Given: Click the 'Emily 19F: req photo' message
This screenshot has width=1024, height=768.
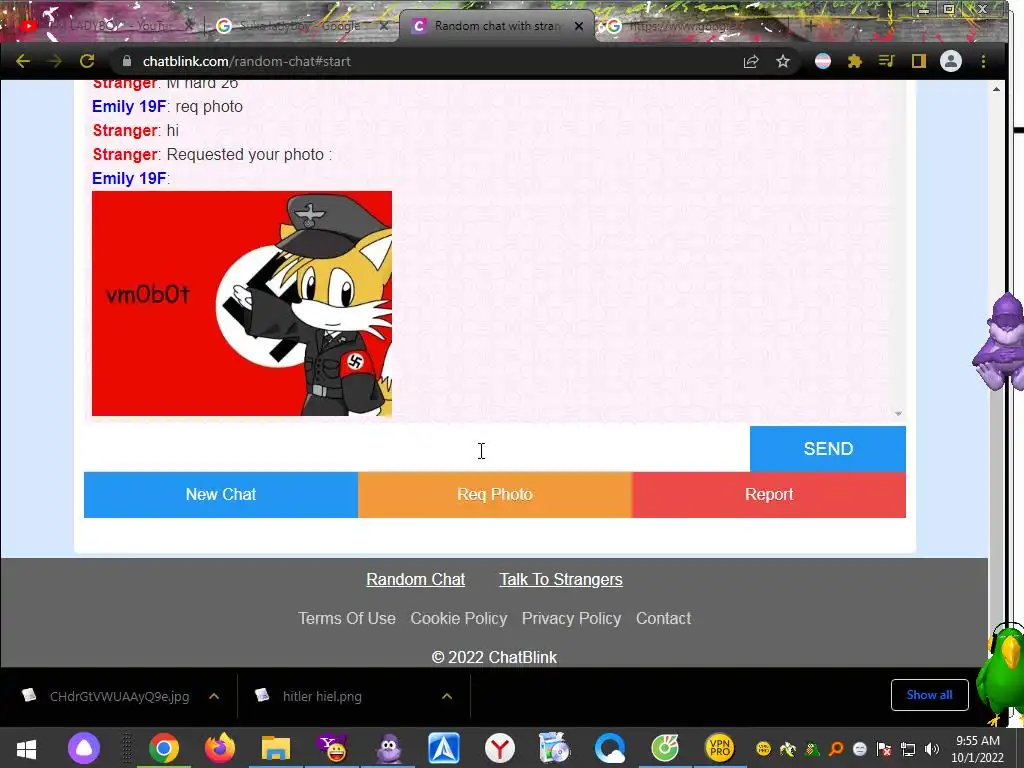Looking at the screenshot, I should pos(167,106).
